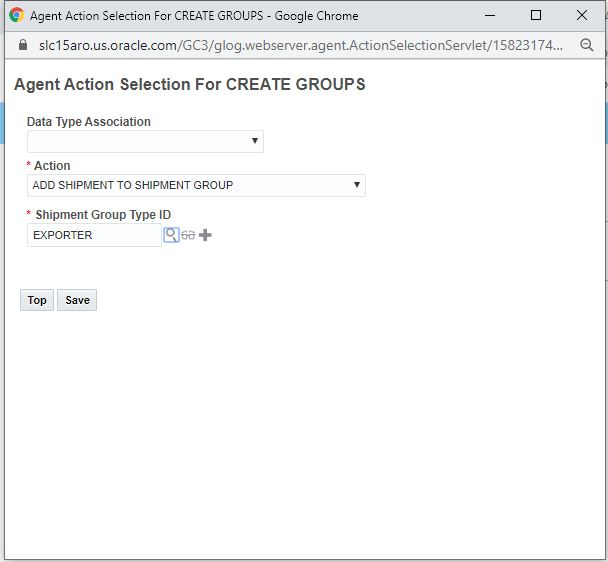
Task: Click the Action field label
Action: (52, 166)
